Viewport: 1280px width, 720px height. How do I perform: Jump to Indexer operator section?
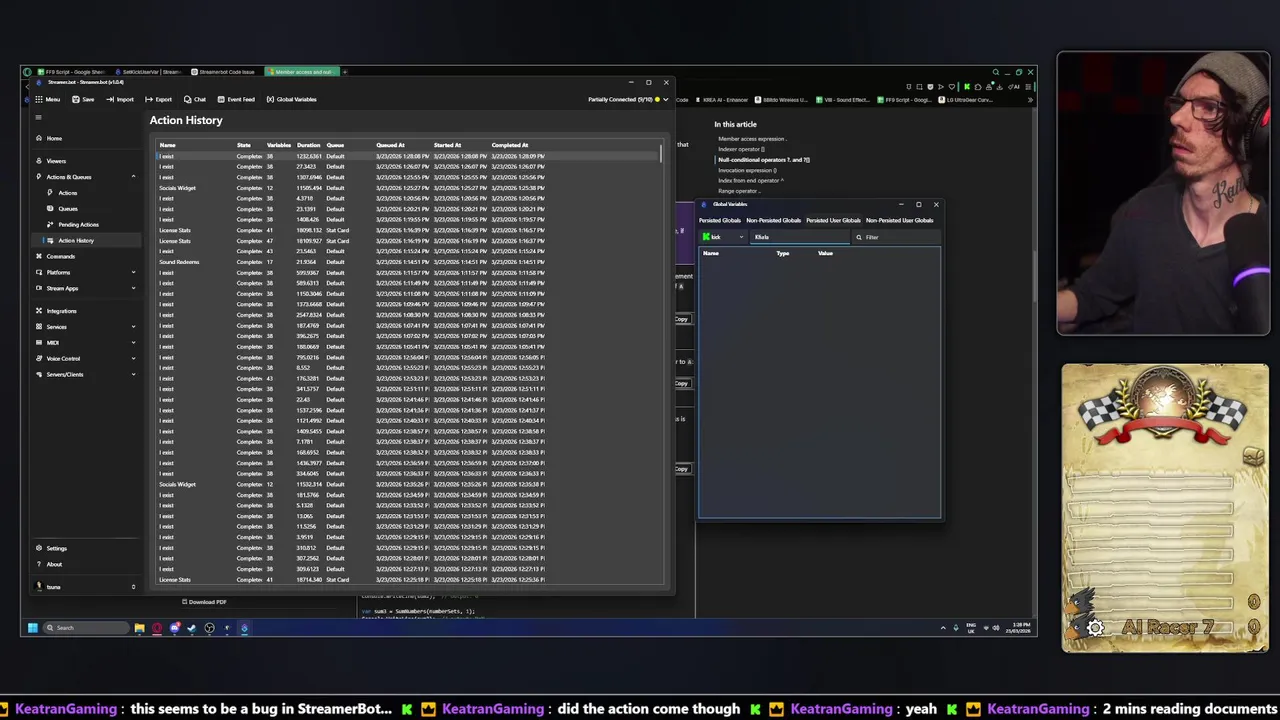coord(741,149)
